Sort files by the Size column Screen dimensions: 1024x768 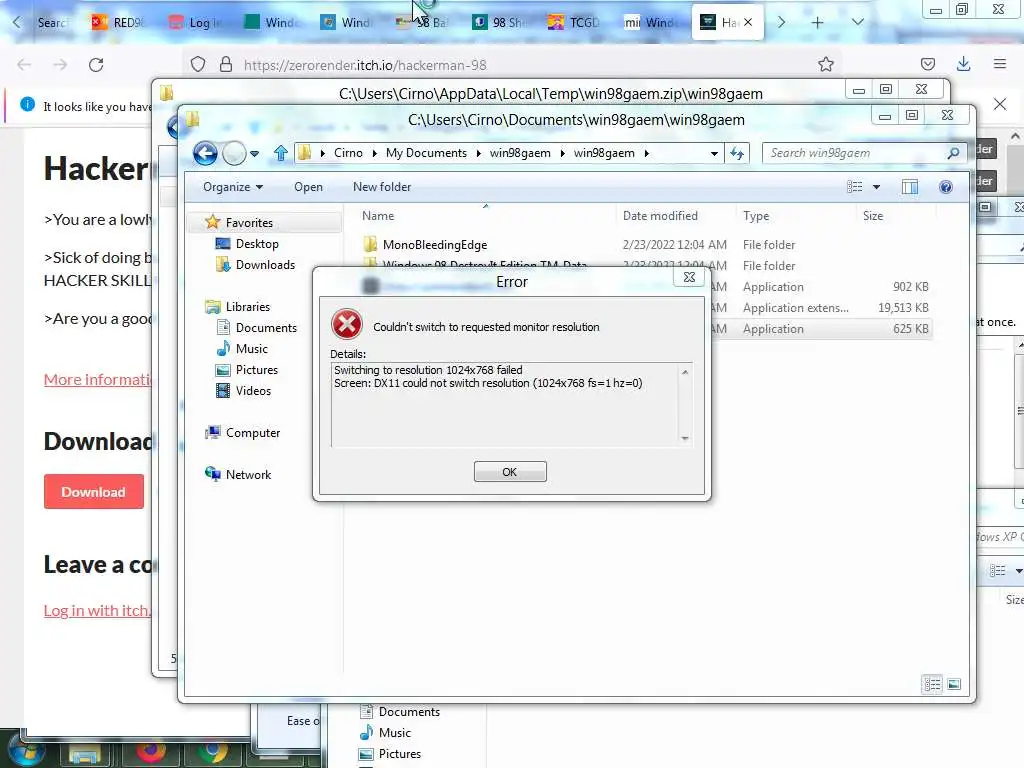click(x=872, y=216)
